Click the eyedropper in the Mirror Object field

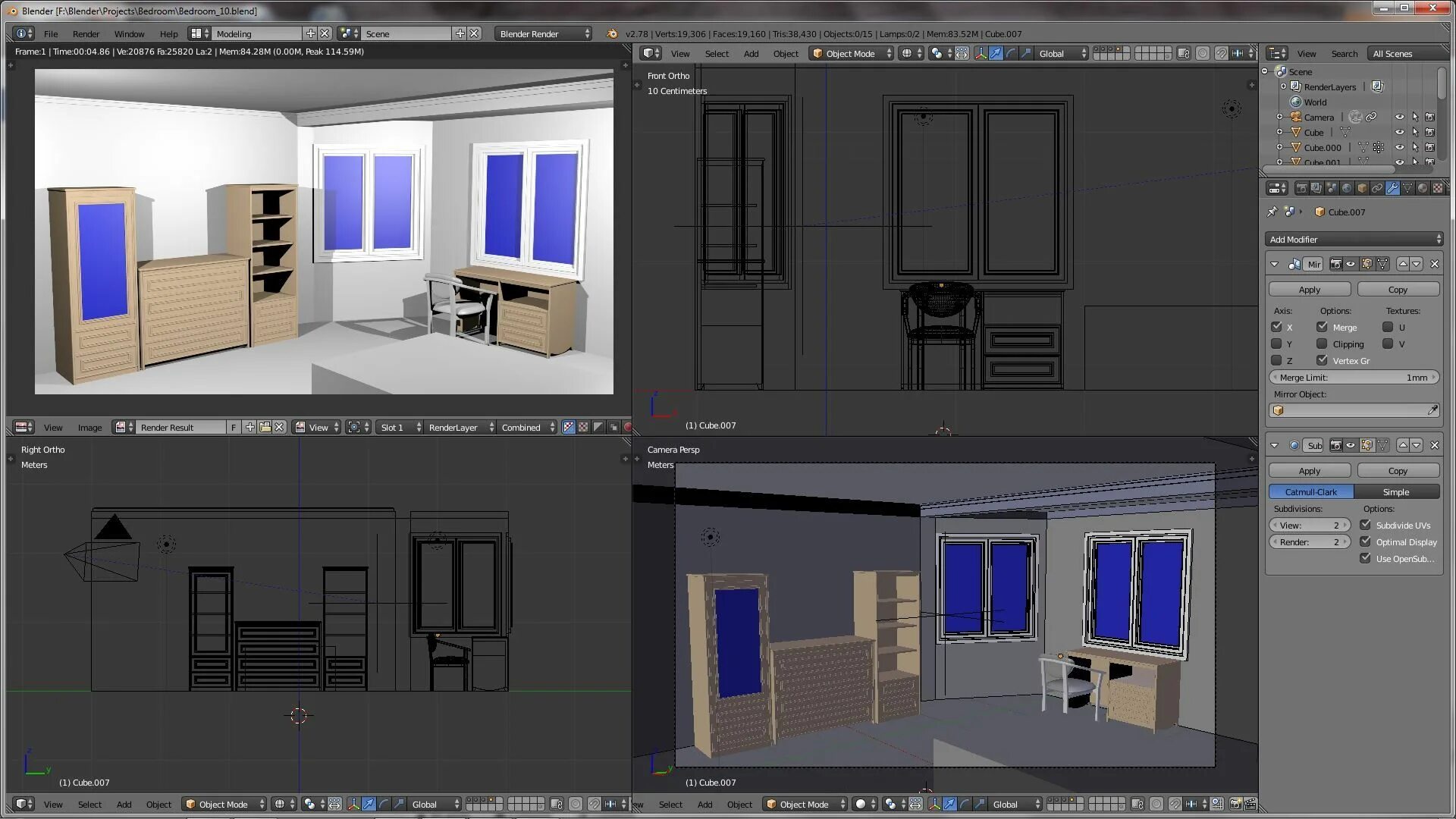pyautogui.click(x=1432, y=410)
